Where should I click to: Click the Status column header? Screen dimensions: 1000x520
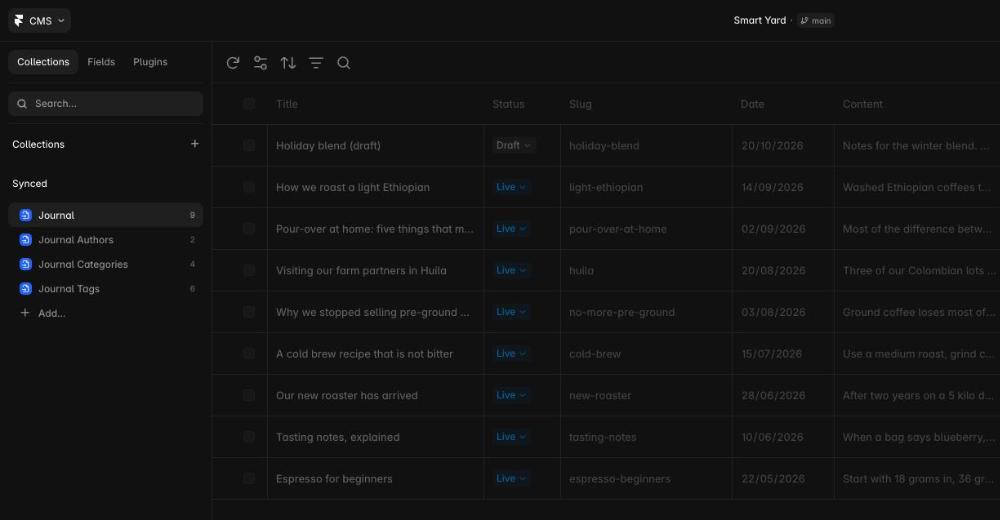508,104
